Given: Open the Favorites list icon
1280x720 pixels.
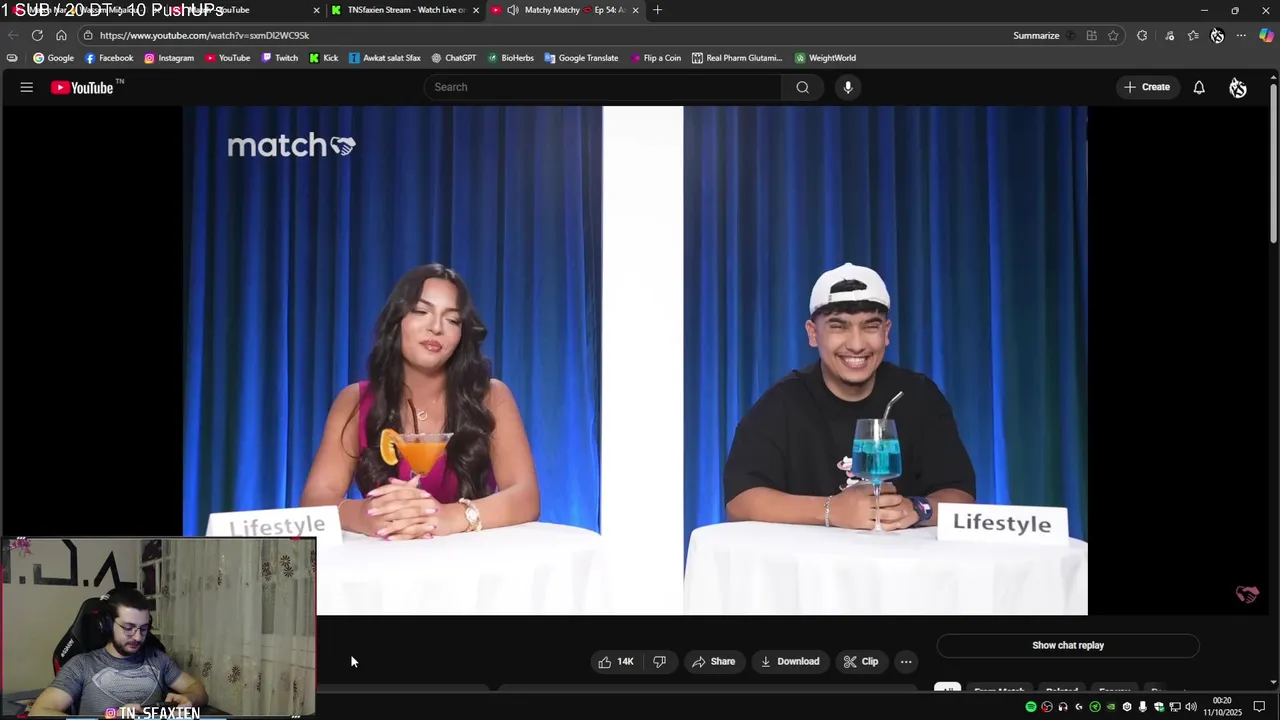Looking at the screenshot, I should [x=1193, y=35].
